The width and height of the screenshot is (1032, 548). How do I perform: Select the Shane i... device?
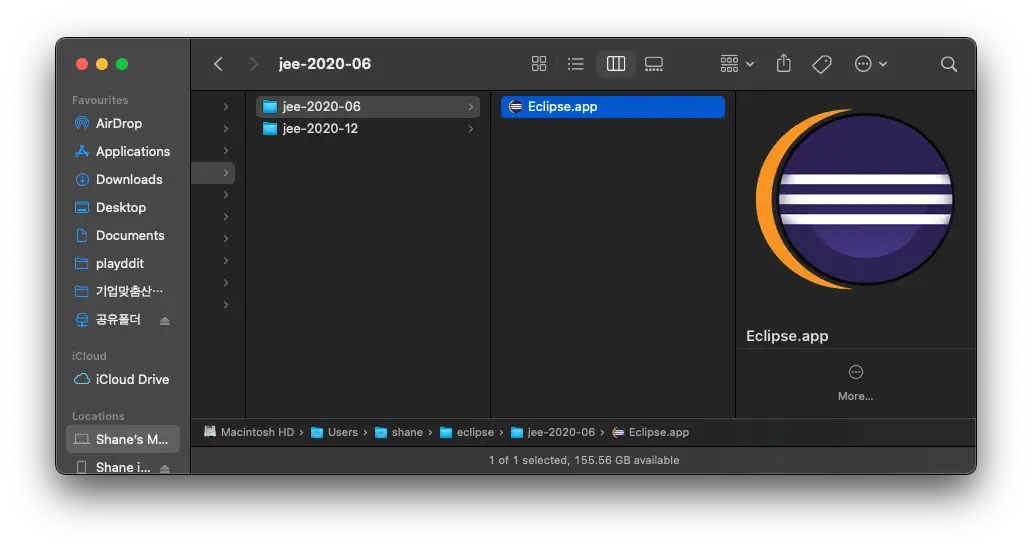tap(112, 466)
